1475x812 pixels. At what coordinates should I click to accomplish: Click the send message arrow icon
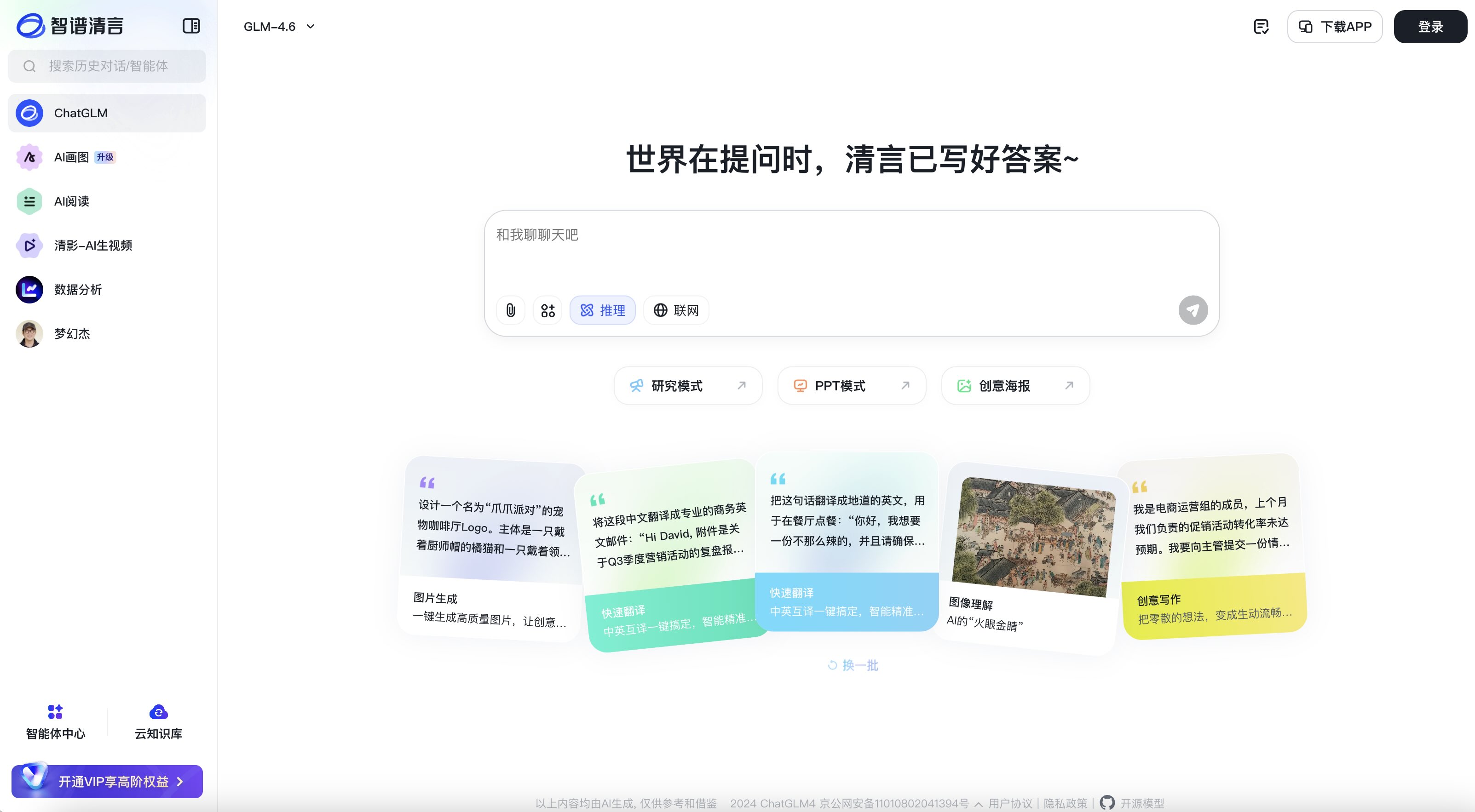pyautogui.click(x=1193, y=309)
